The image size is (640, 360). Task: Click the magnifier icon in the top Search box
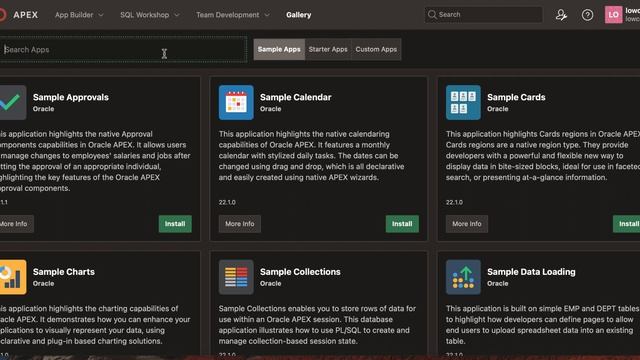click(x=432, y=15)
